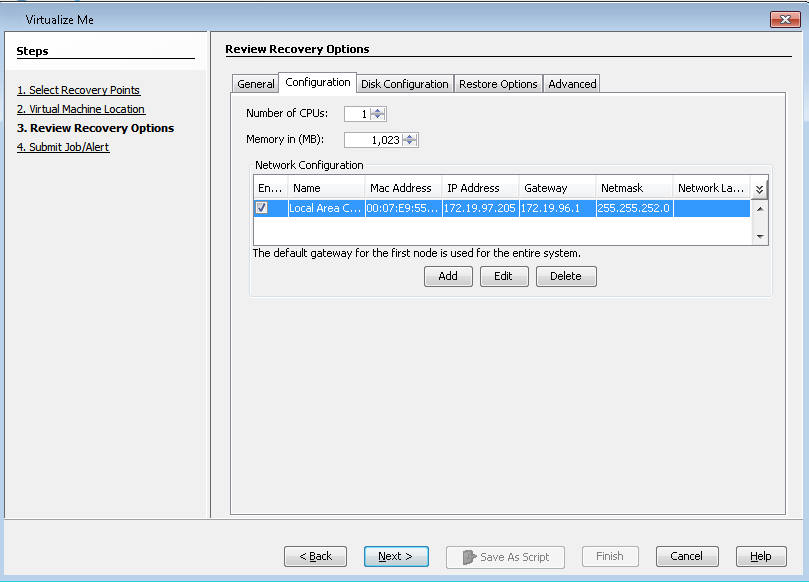The height and width of the screenshot is (582, 809).
Task: Edit the selected network configuration
Action: [x=504, y=276]
